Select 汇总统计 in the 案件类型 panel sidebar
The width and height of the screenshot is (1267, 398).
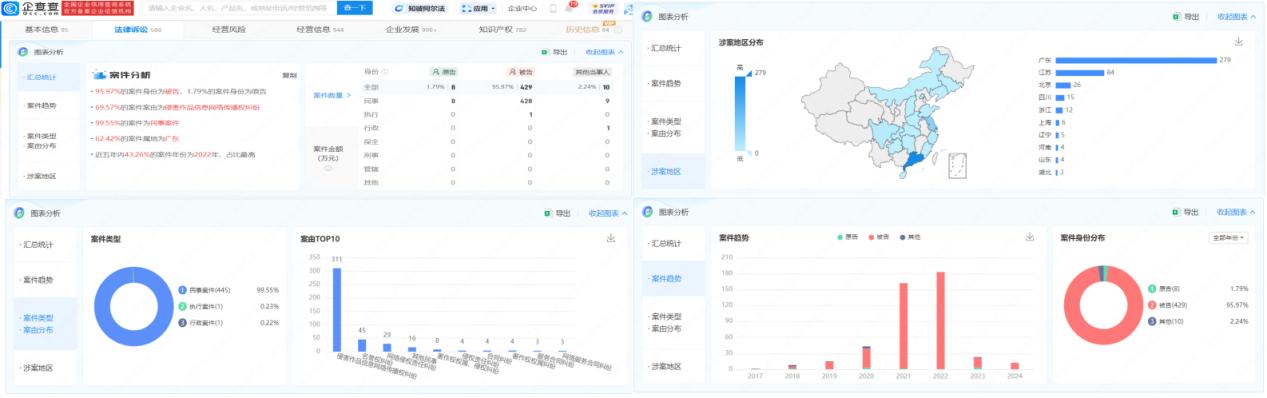point(38,244)
